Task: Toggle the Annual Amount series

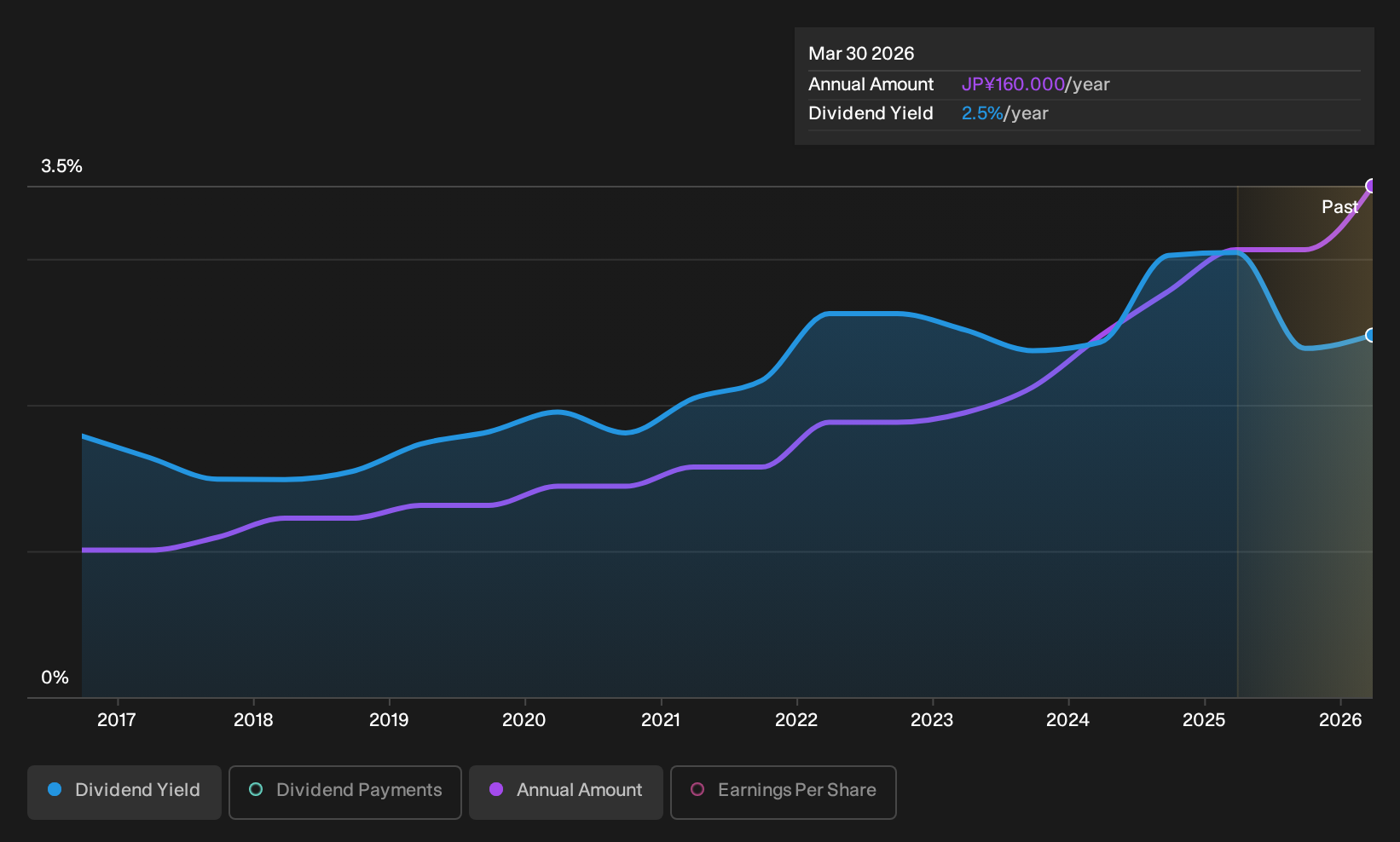Action: click(x=566, y=792)
